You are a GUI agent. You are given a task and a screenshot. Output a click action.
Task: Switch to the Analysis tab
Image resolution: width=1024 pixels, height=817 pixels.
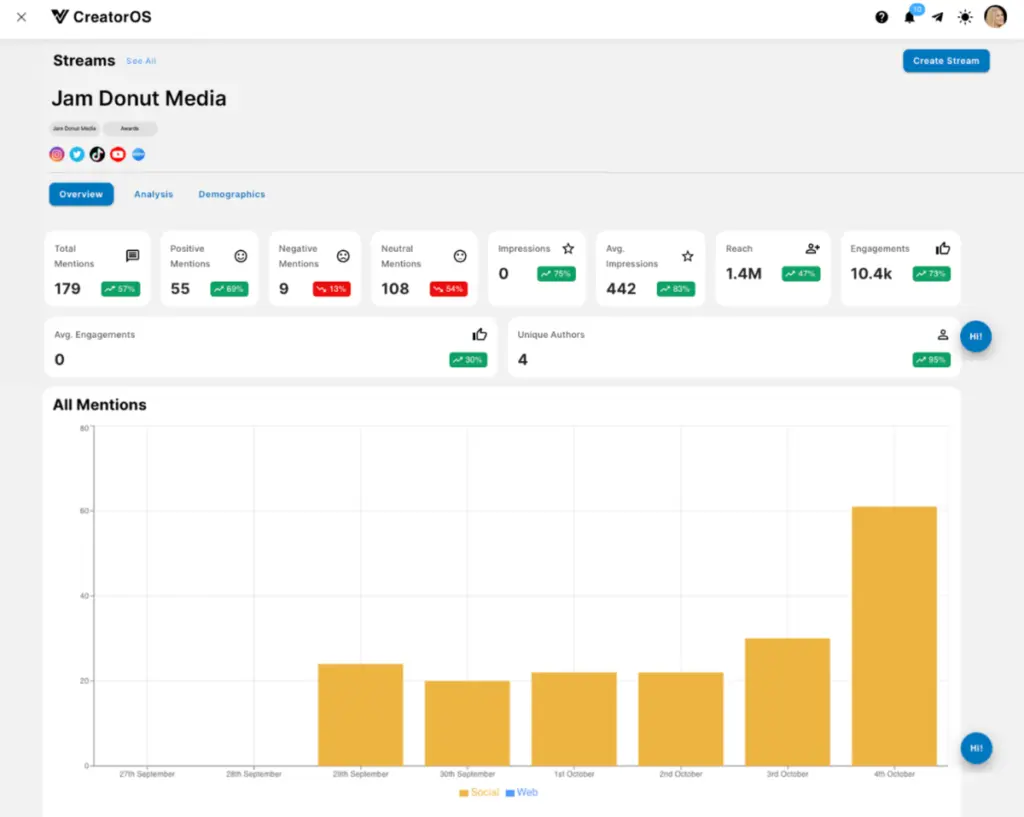pyautogui.click(x=153, y=194)
